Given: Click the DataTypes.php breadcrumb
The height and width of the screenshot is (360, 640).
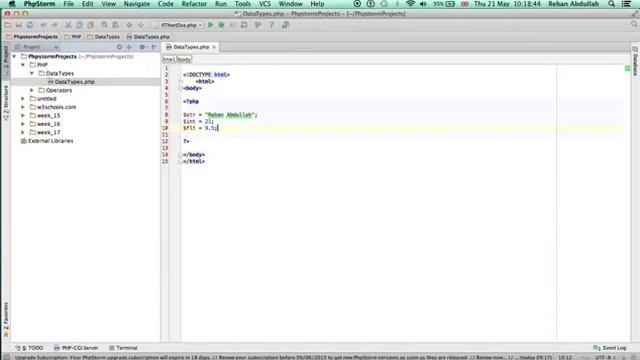Looking at the screenshot, I should [x=148, y=37].
